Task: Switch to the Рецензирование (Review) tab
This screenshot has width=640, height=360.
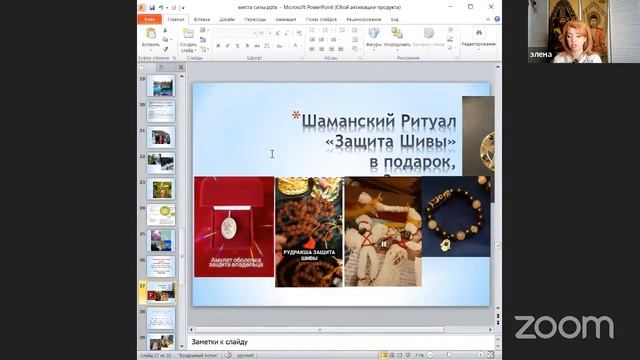Action: coord(364,19)
